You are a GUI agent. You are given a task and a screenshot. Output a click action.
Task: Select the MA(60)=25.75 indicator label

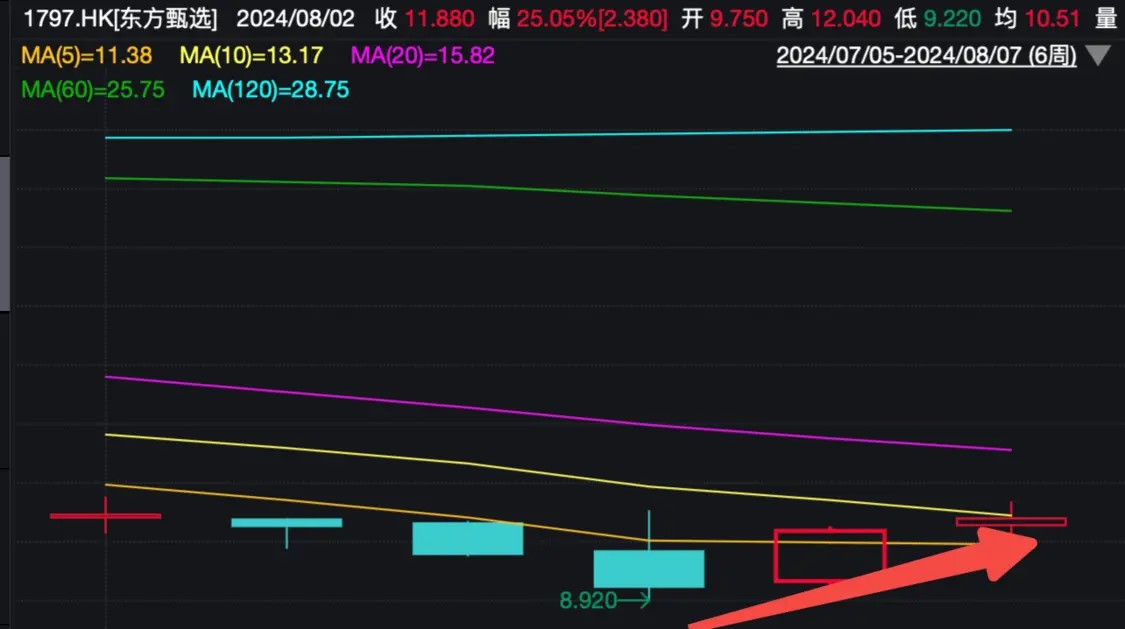[x=93, y=90]
